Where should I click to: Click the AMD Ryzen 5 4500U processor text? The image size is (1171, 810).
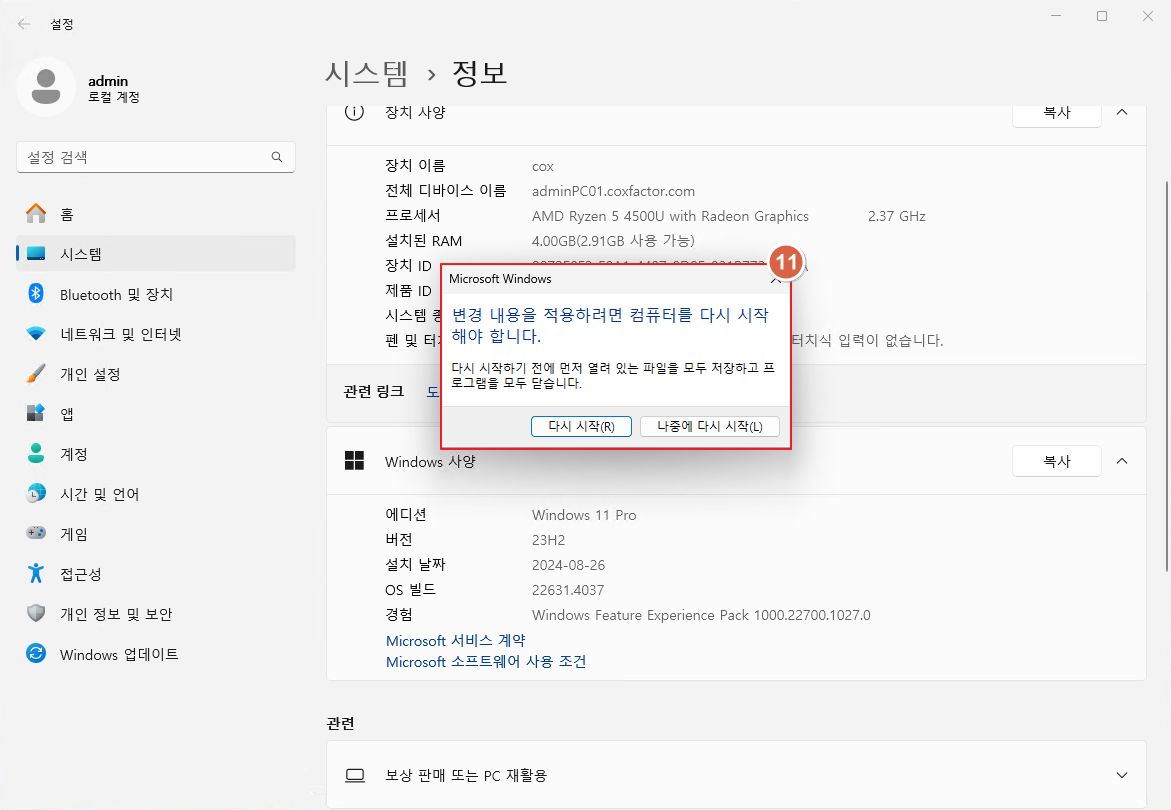pyautogui.click(x=670, y=216)
